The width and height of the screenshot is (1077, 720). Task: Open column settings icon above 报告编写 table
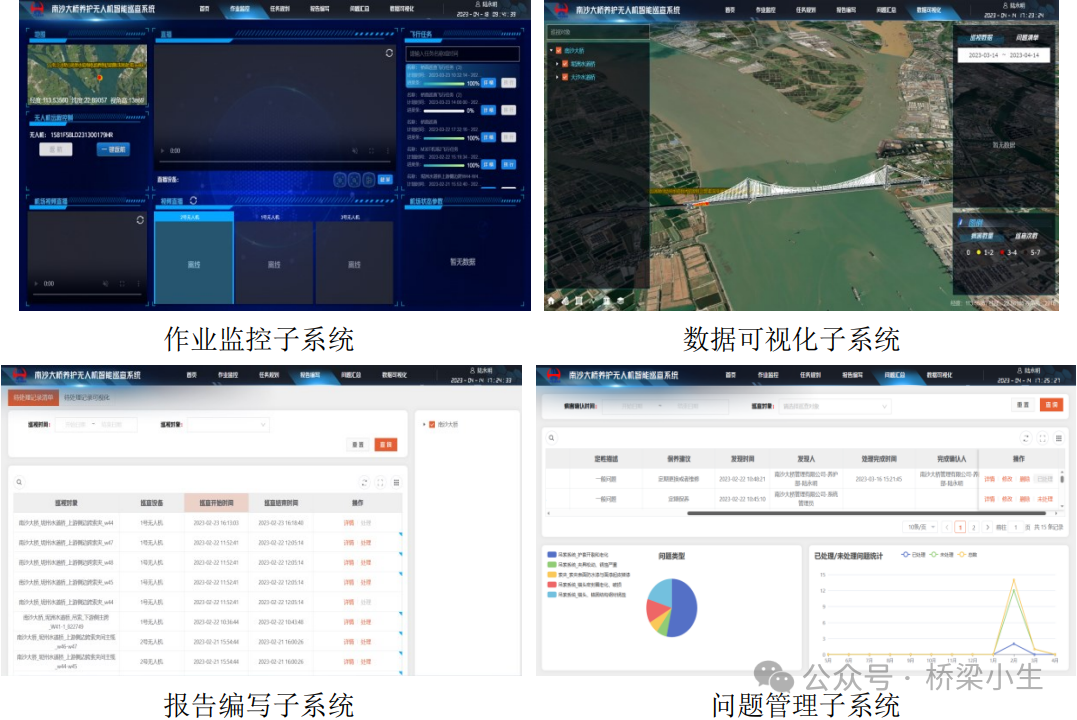[x=396, y=482]
